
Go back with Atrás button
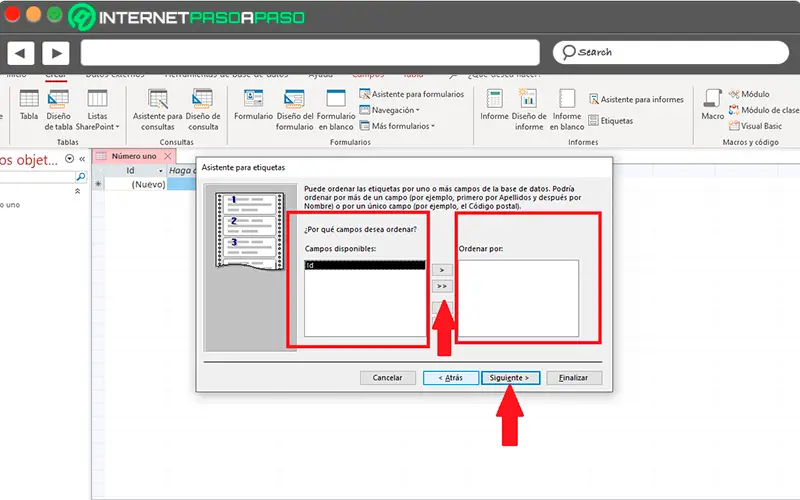pos(451,378)
